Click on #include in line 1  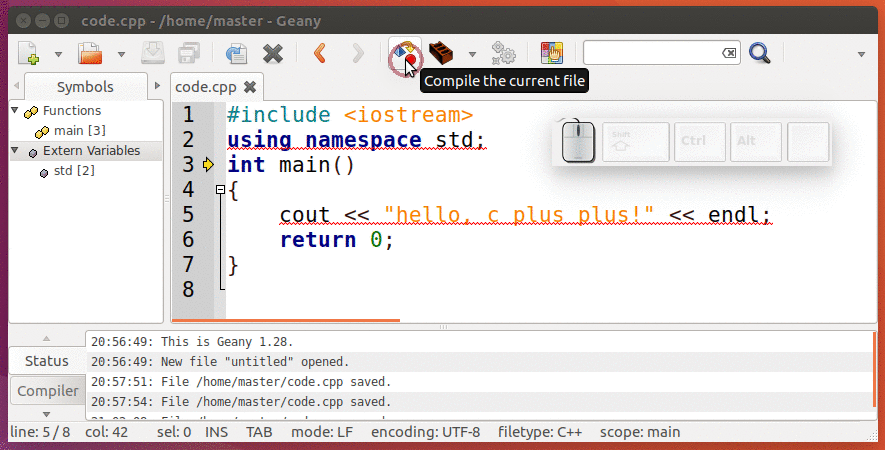coord(279,115)
